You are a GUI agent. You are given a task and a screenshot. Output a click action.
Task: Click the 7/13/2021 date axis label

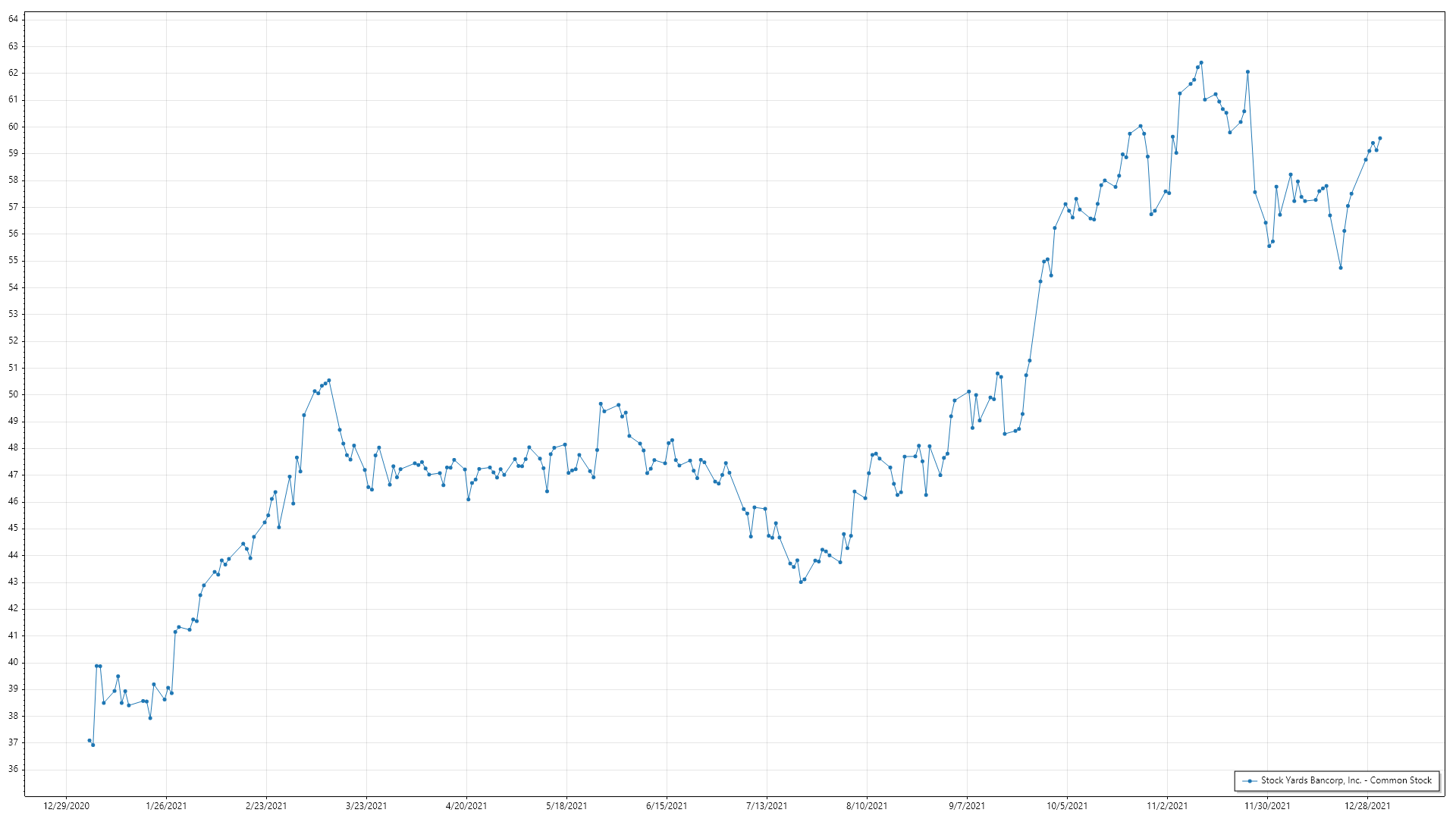(767, 806)
